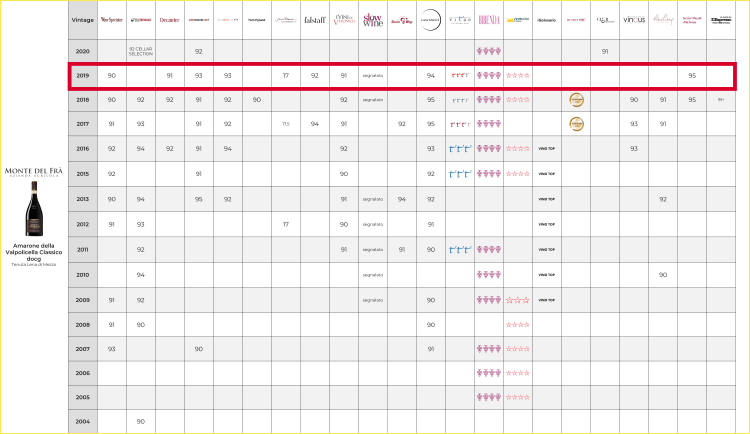Click score 90 in 2004 row
Image resolution: width=750 pixels, height=434 pixels.
(141, 422)
